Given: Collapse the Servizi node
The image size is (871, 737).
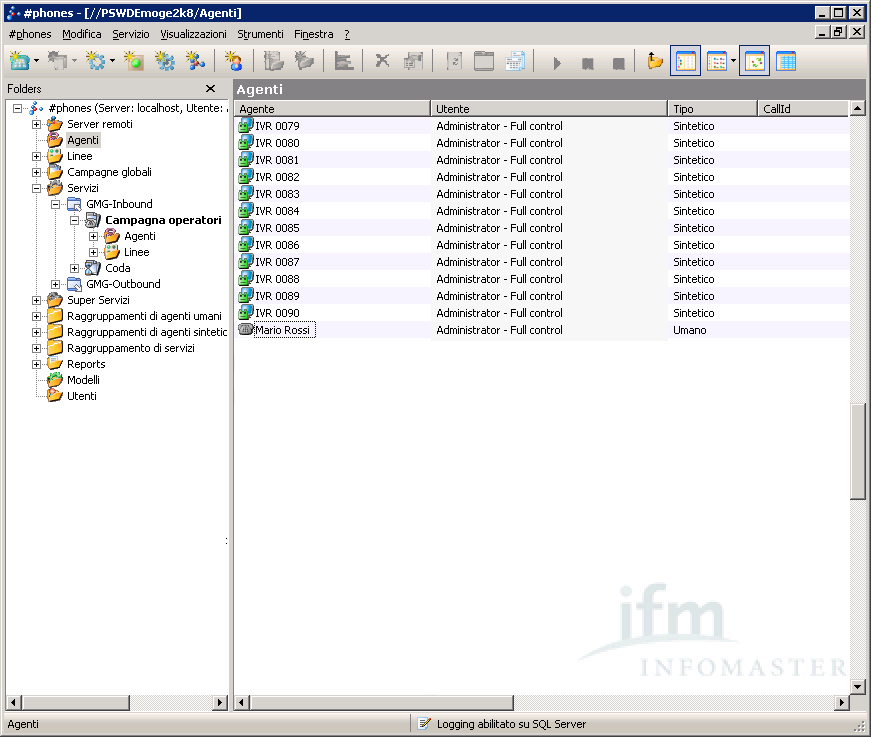Looking at the screenshot, I should 37,188.
